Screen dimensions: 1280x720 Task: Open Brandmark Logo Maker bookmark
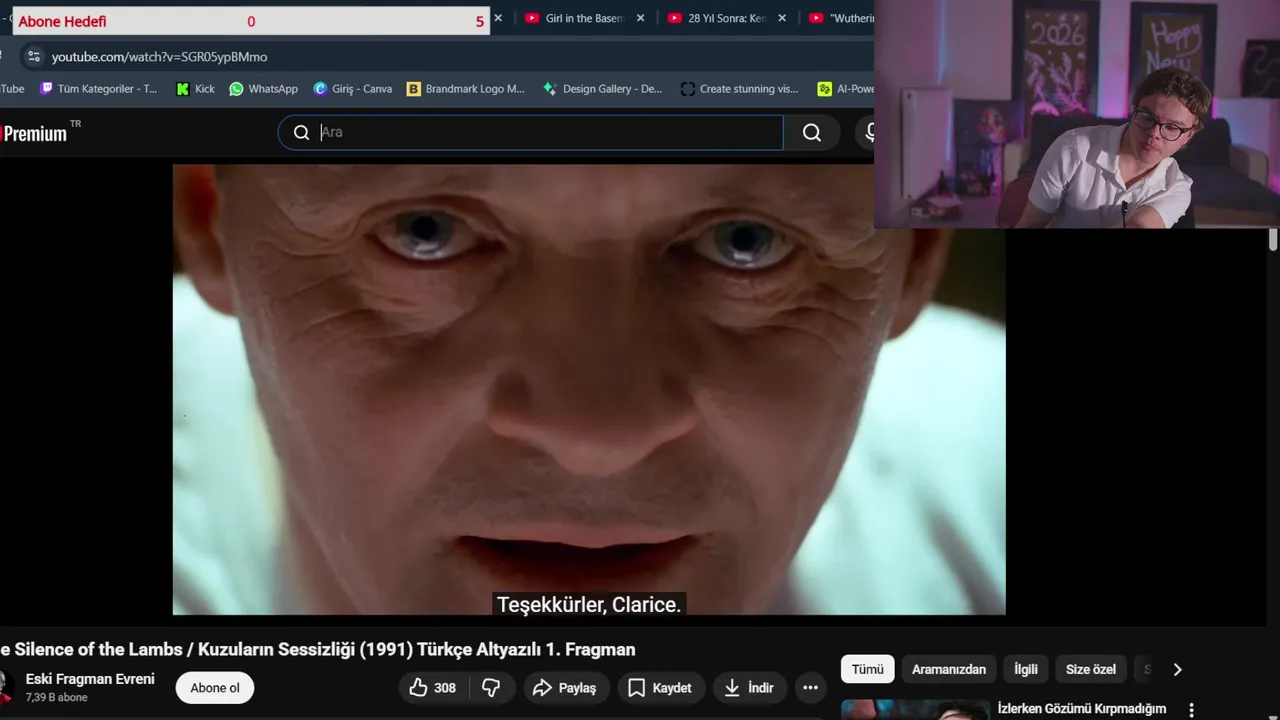(x=466, y=89)
